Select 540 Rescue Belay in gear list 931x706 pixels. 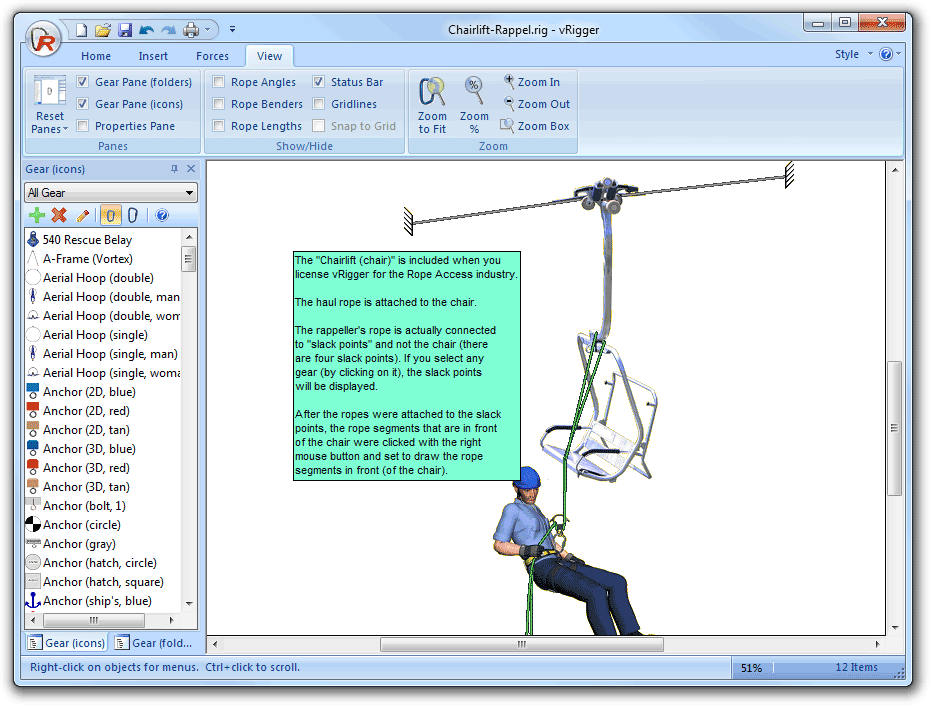click(87, 240)
